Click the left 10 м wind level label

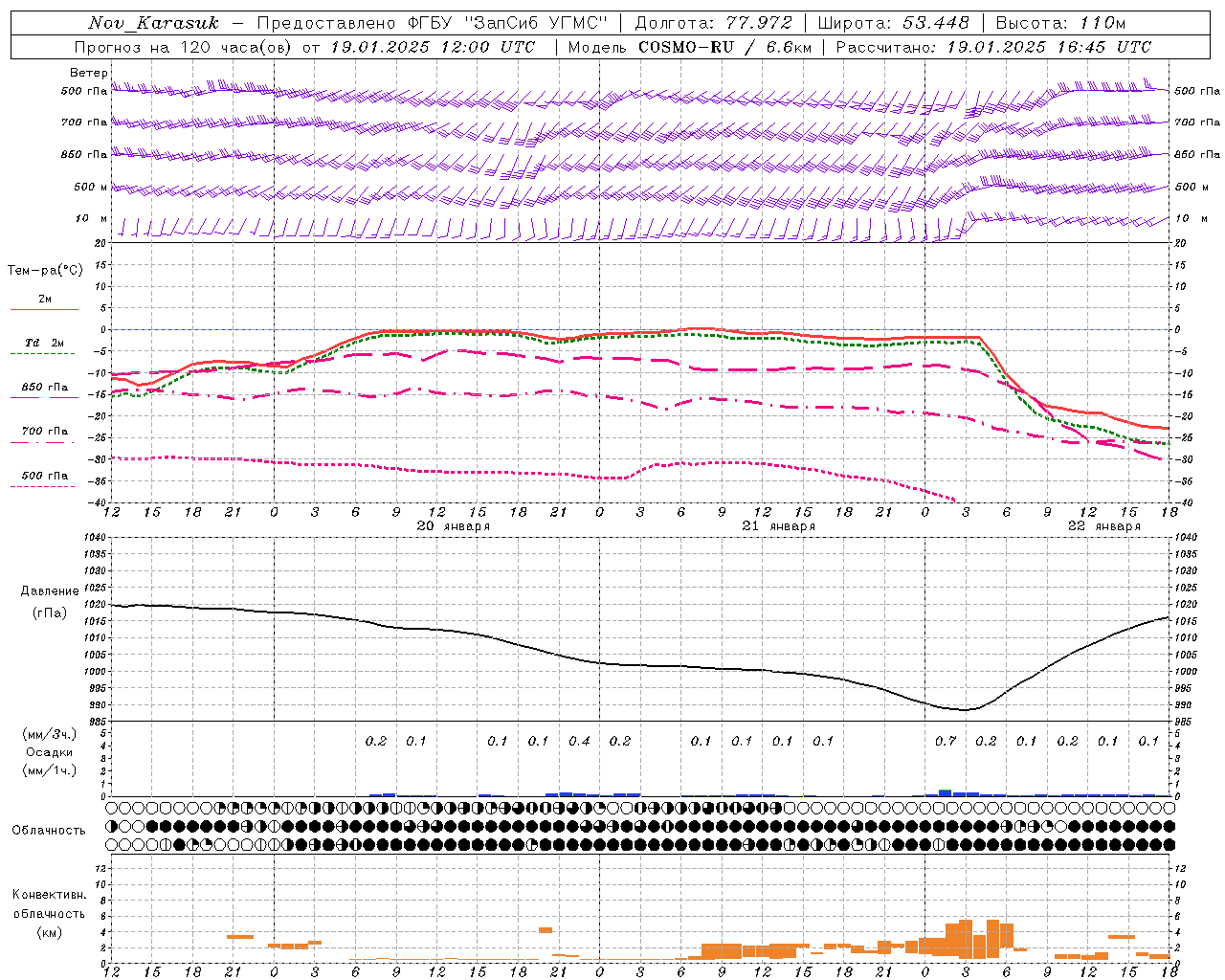[92, 219]
